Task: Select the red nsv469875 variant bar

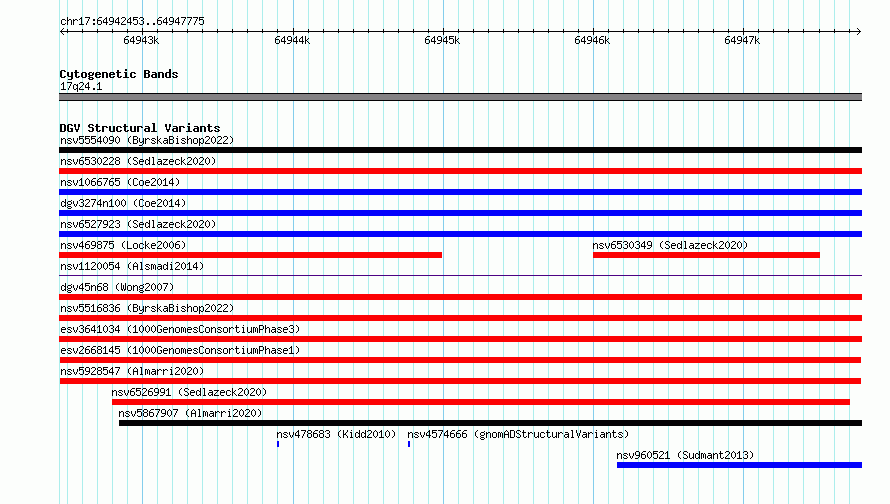Action: [250, 255]
